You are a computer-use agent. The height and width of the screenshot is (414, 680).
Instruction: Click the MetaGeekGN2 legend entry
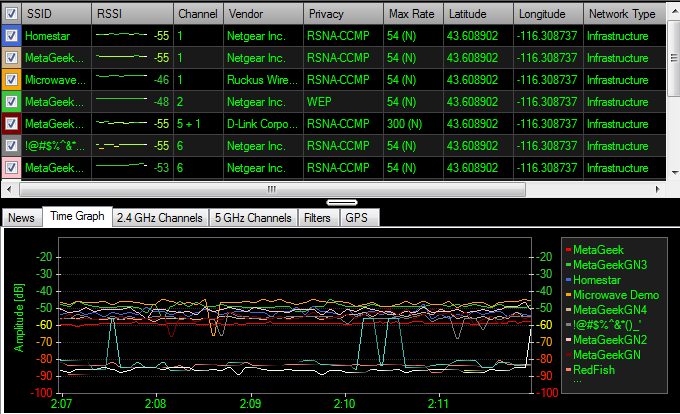[606, 340]
